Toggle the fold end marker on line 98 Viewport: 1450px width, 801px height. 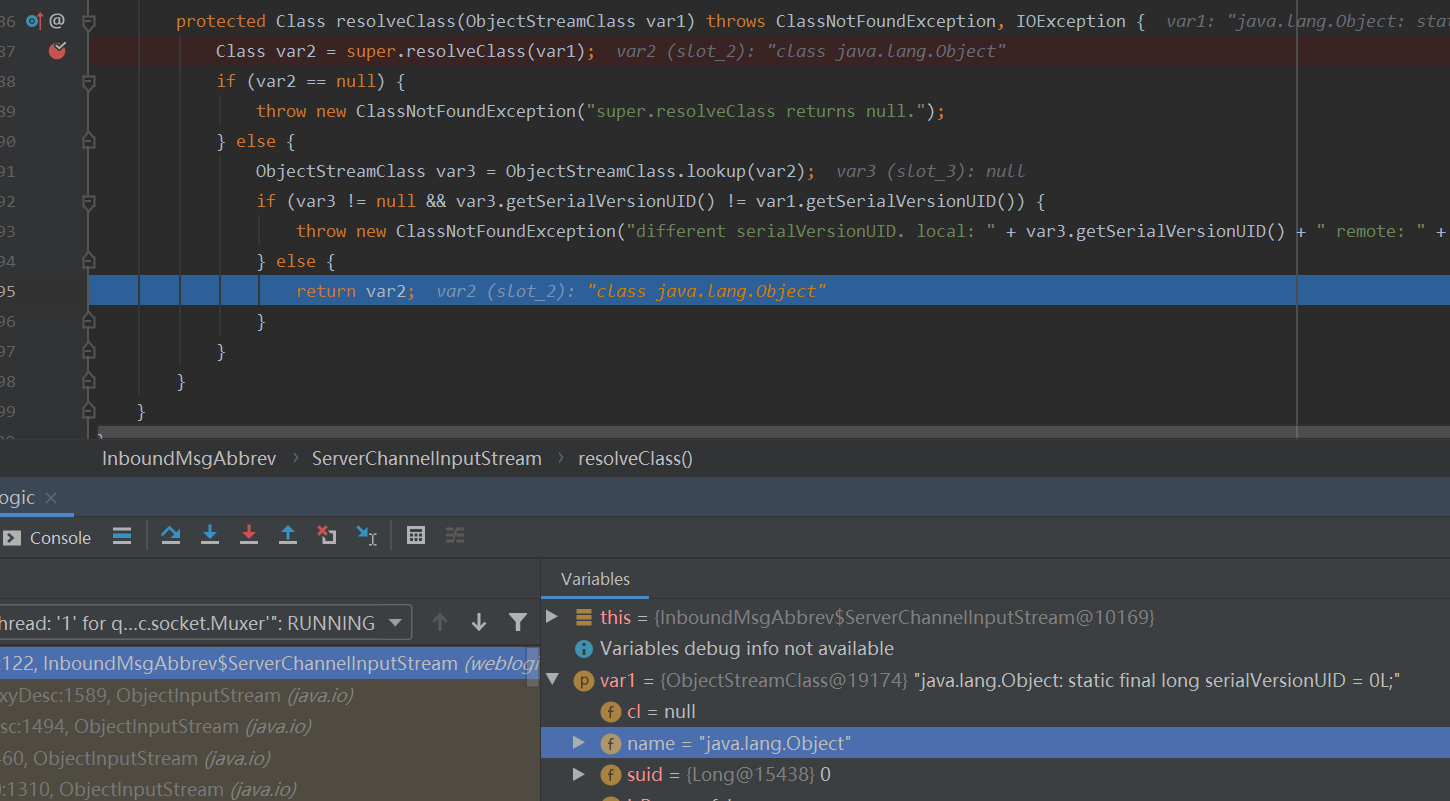(x=88, y=381)
